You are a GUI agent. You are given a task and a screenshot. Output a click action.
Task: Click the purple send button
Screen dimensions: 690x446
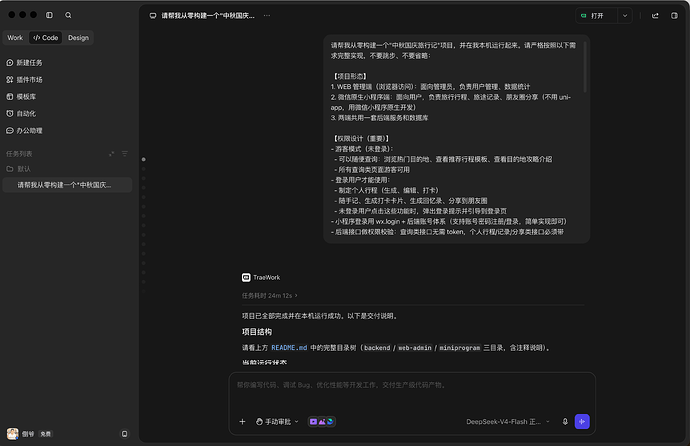click(582, 422)
